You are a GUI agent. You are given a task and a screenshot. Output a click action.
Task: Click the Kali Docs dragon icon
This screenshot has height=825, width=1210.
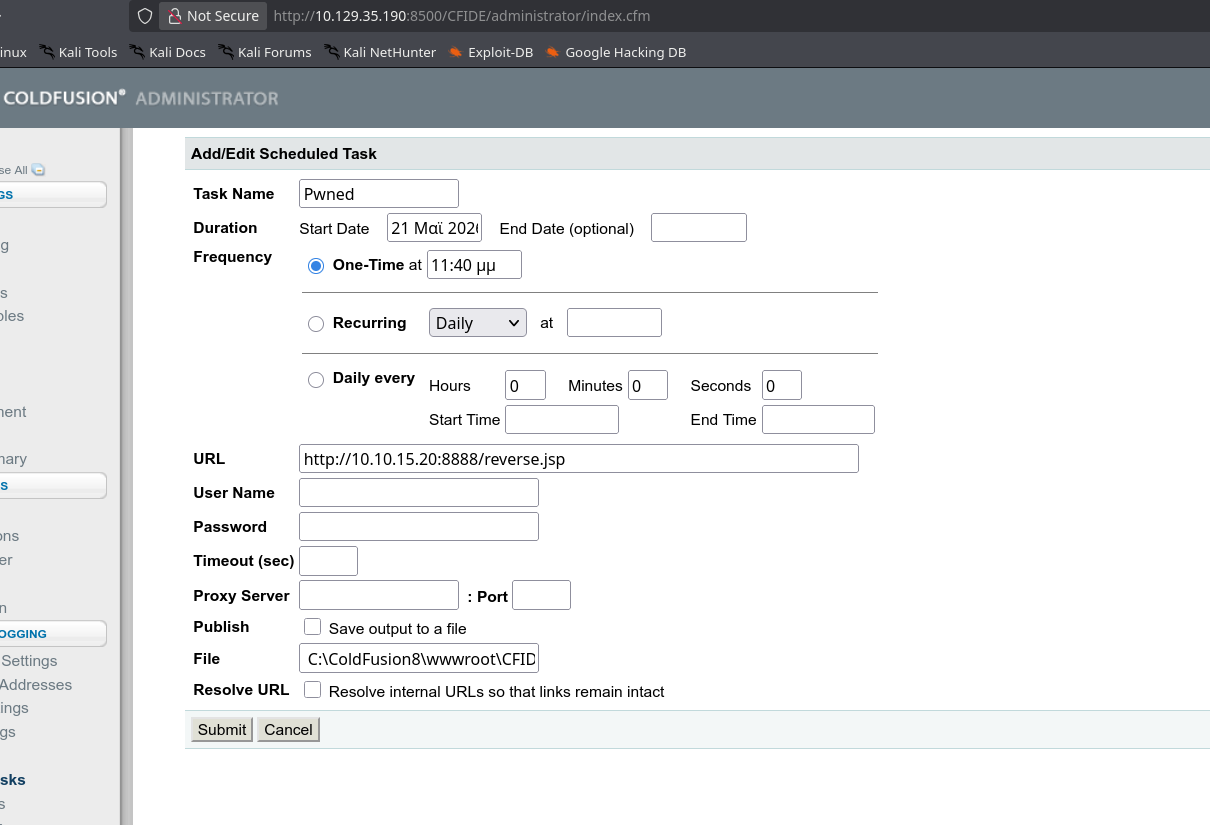[137, 52]
